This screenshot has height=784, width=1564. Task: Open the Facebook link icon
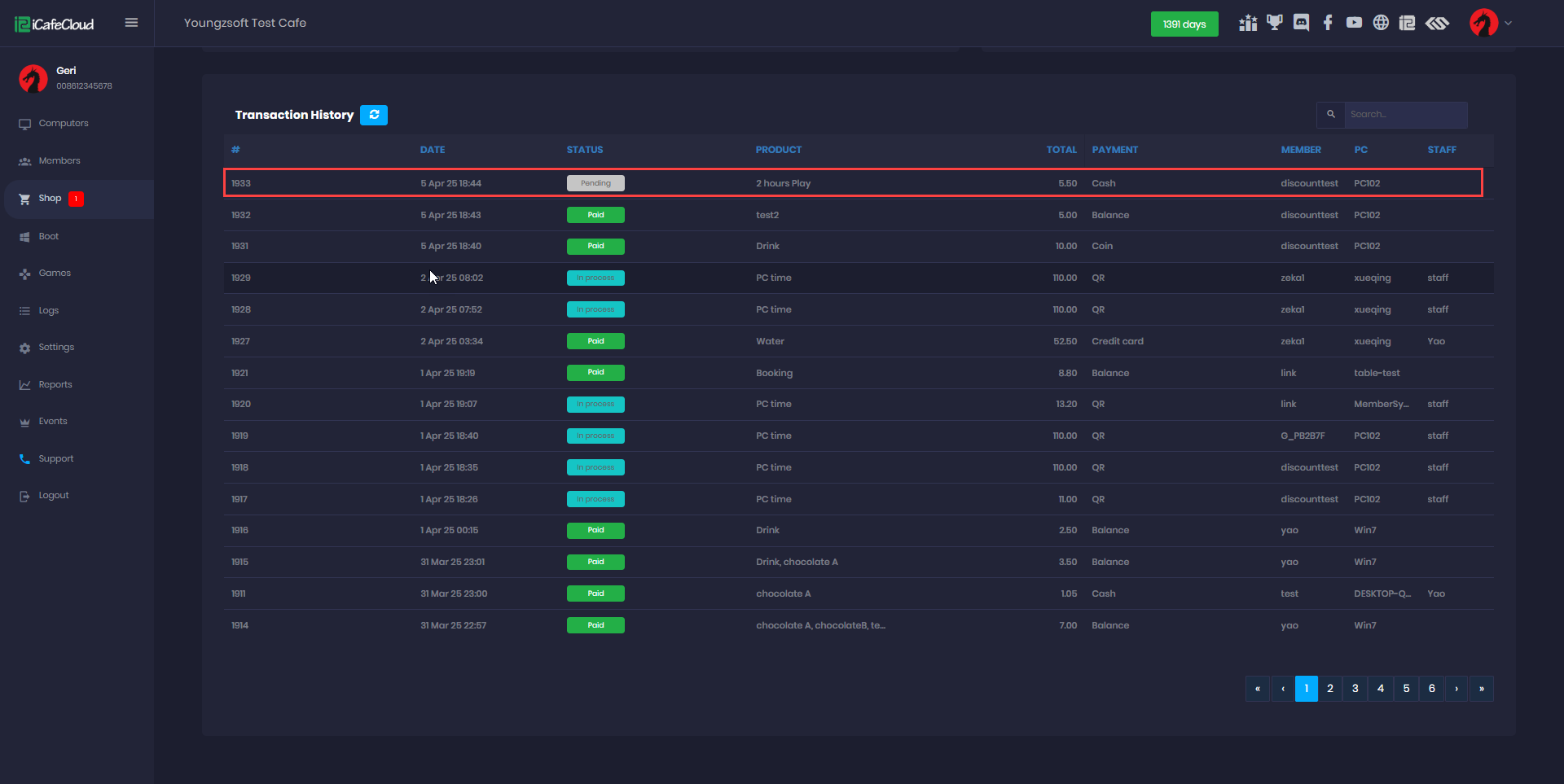tap(1328, 23)
